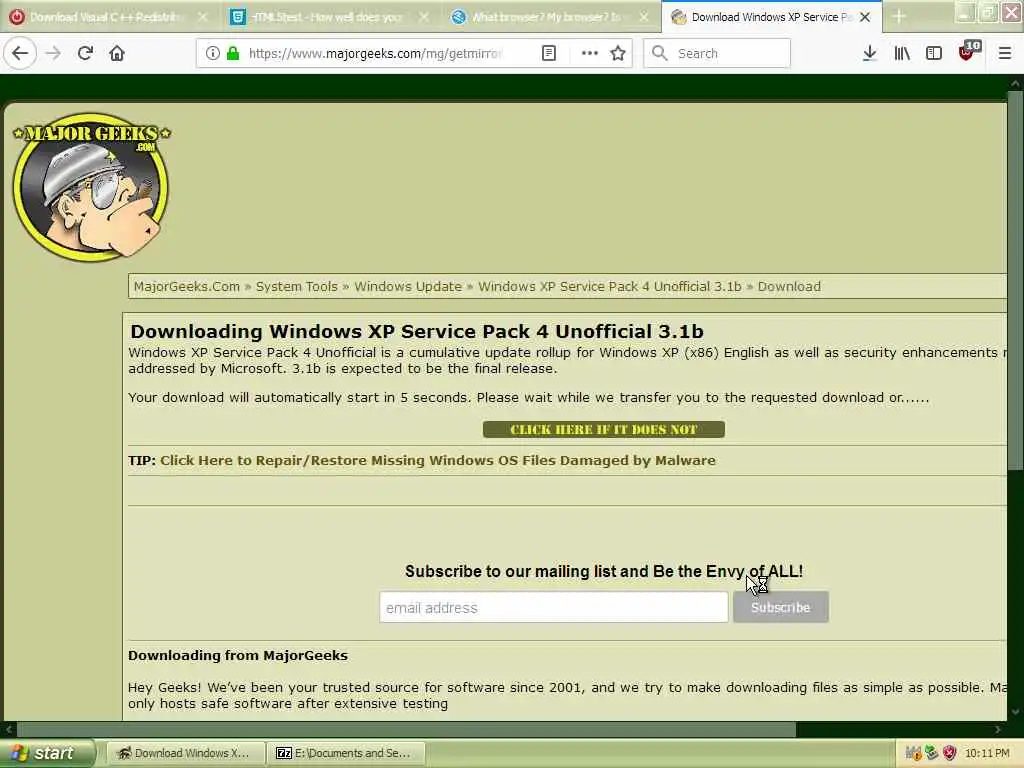Screen dimensions: 1024x768
Task: Select Download Windows X... taskbar button
Action: pyautogui.click(x=185, y=753)
